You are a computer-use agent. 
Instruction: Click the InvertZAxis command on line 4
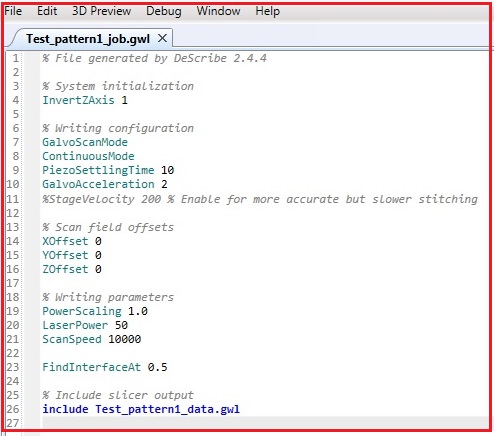coord(78,100)
